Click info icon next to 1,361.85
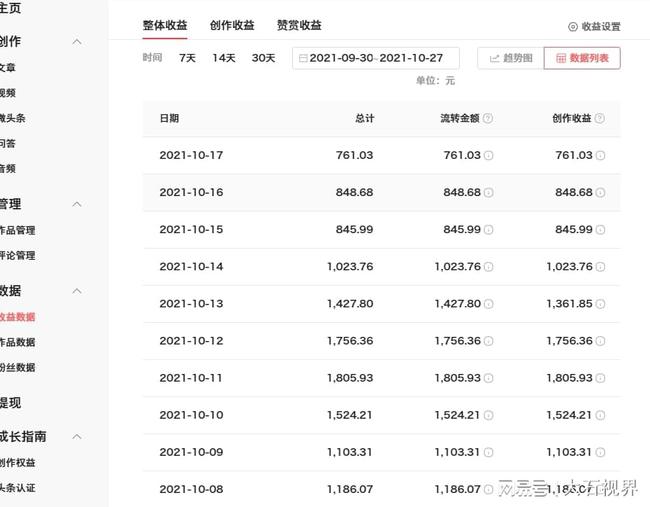The image size is (650, 507). coord(600,304)
